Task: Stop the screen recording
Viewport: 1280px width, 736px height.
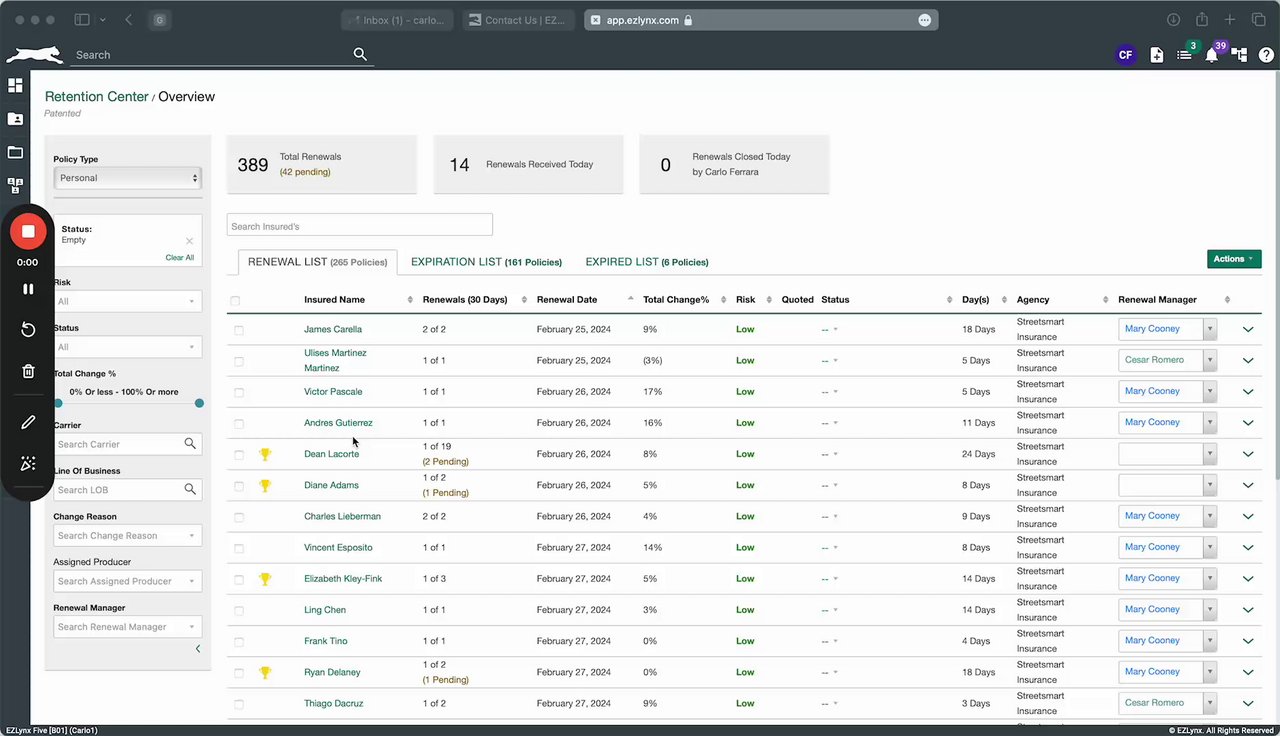Action: pyautogui.click(x=28, y=232)
